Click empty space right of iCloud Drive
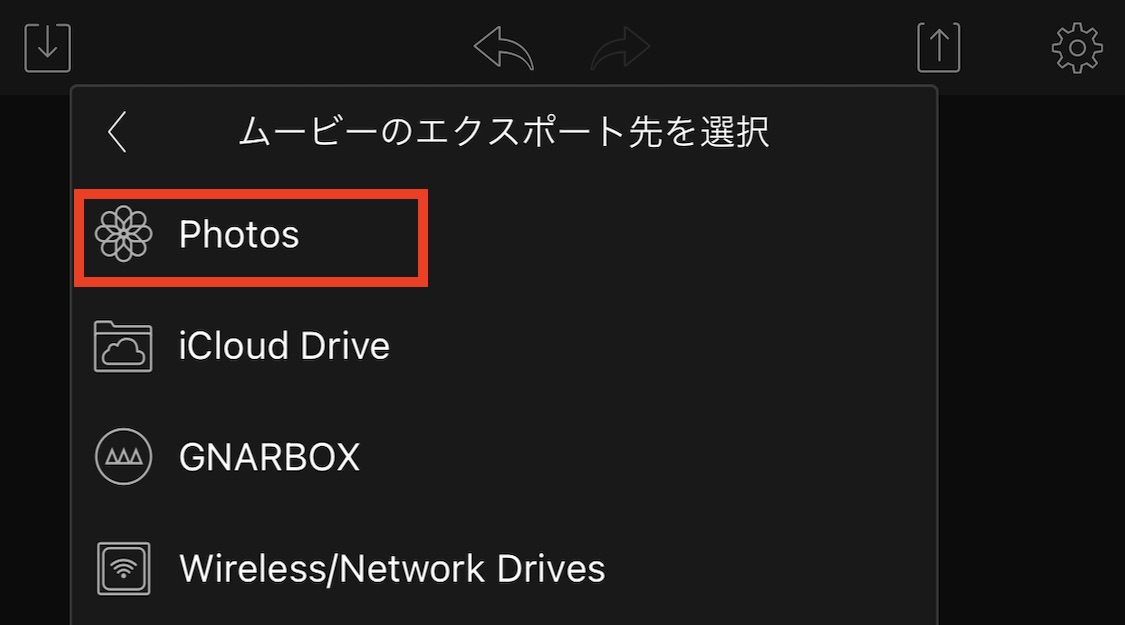The width and height of the screenshot is (1125, 625). click(x=660, y=347)
